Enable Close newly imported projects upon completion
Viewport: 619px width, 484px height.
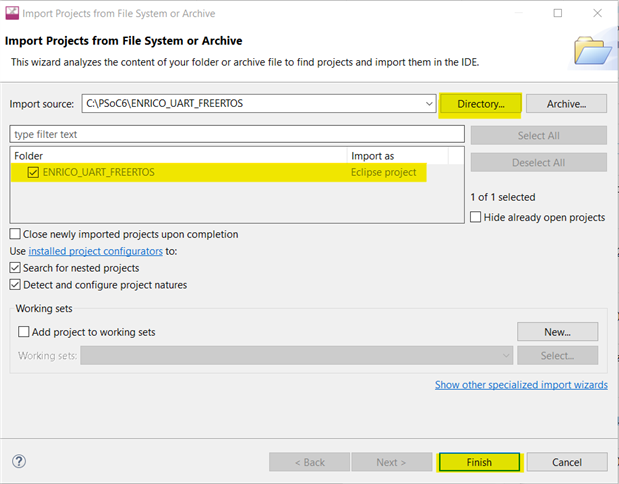tap(15, 234)
